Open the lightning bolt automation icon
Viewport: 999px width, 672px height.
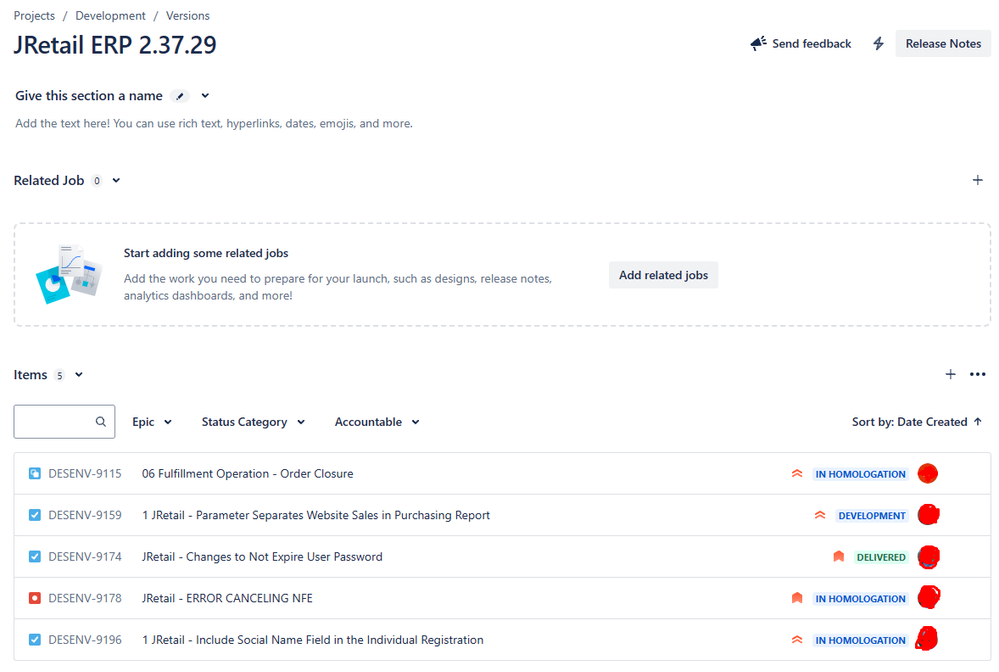pos(879,43)
